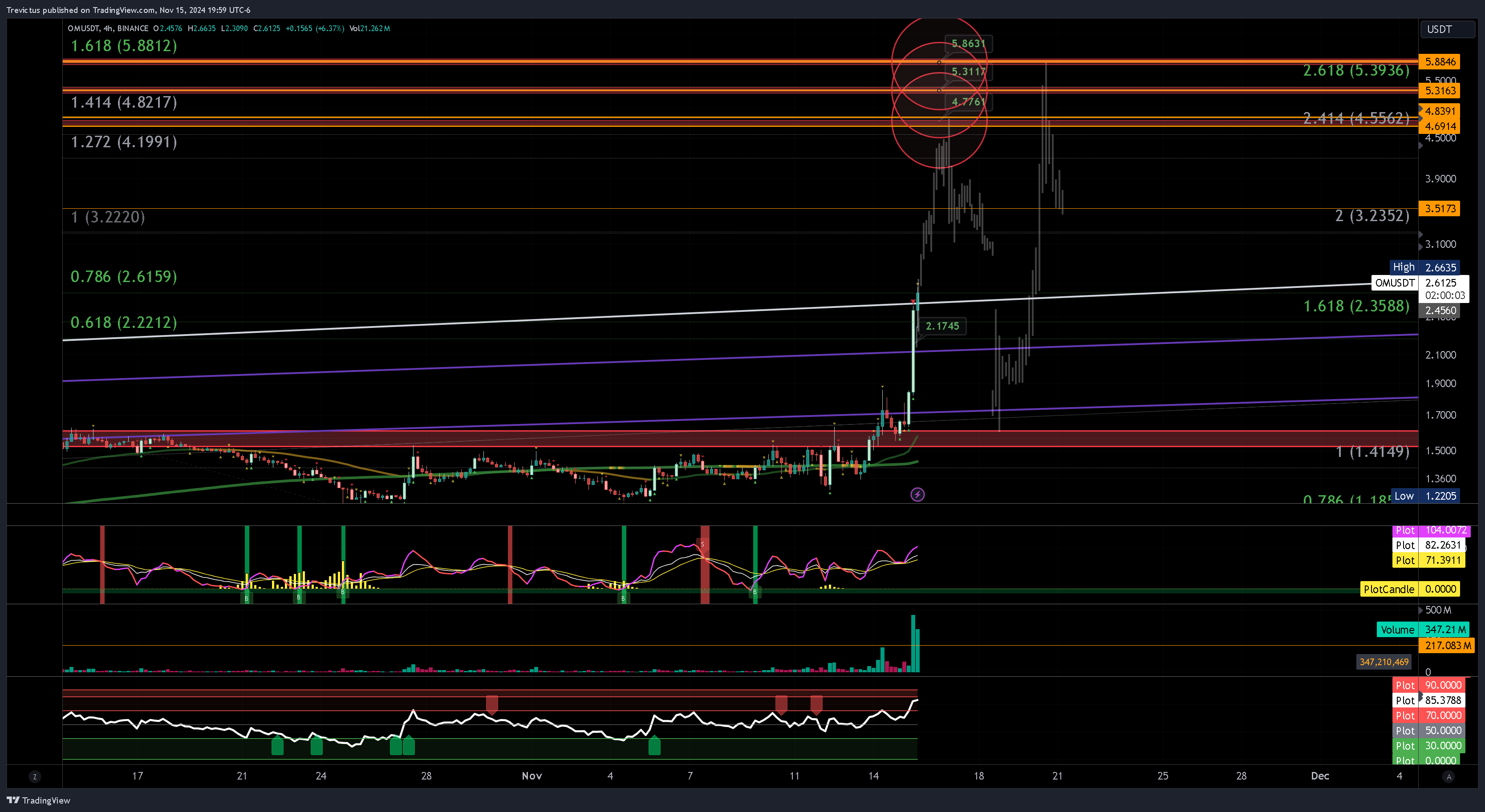Select the 1.272 (4.1991) Fibonacci label

coord(123,142)
